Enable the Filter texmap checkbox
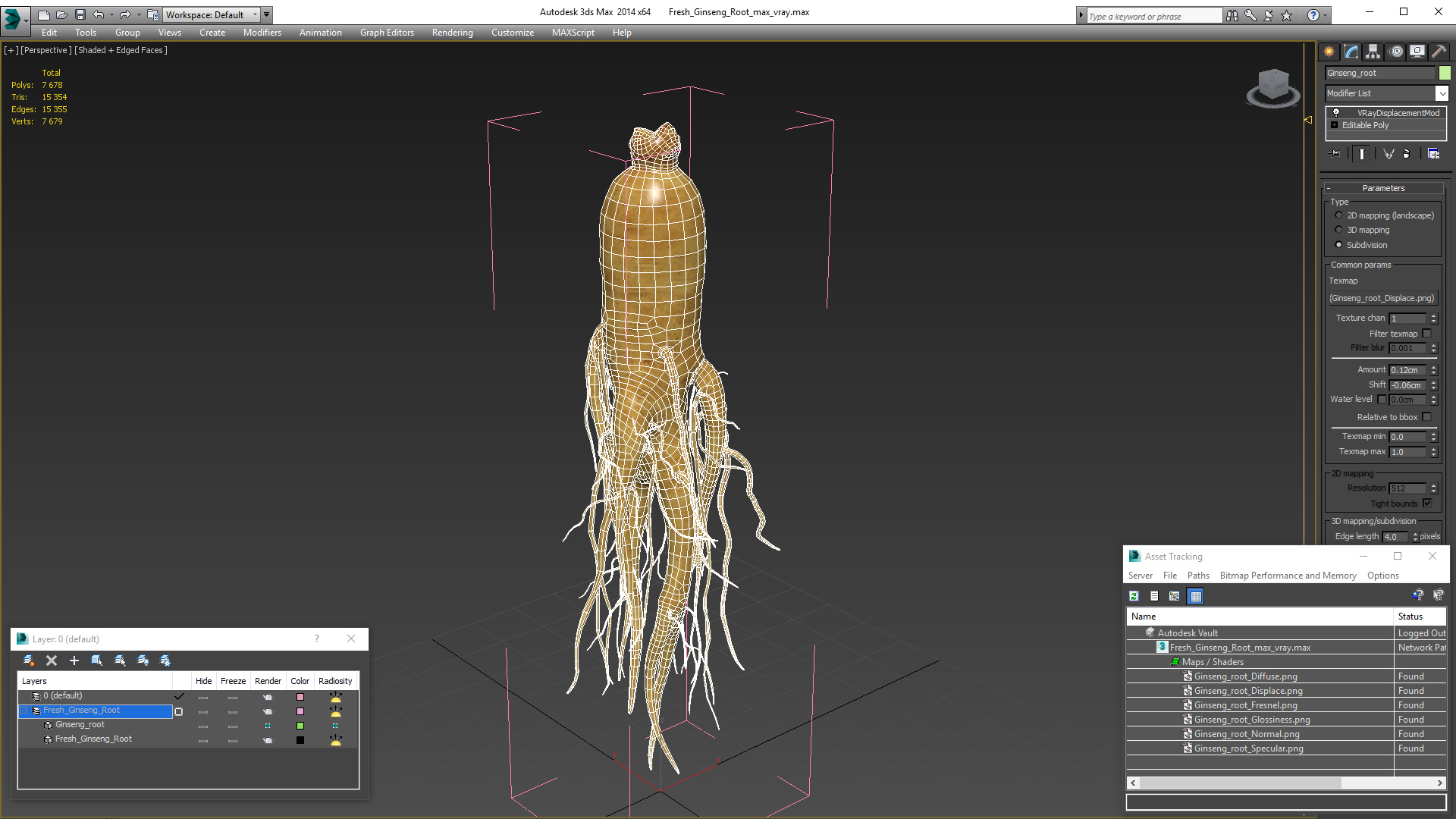The height and width of the screenshot is (819, 1456). [1426, 334]
